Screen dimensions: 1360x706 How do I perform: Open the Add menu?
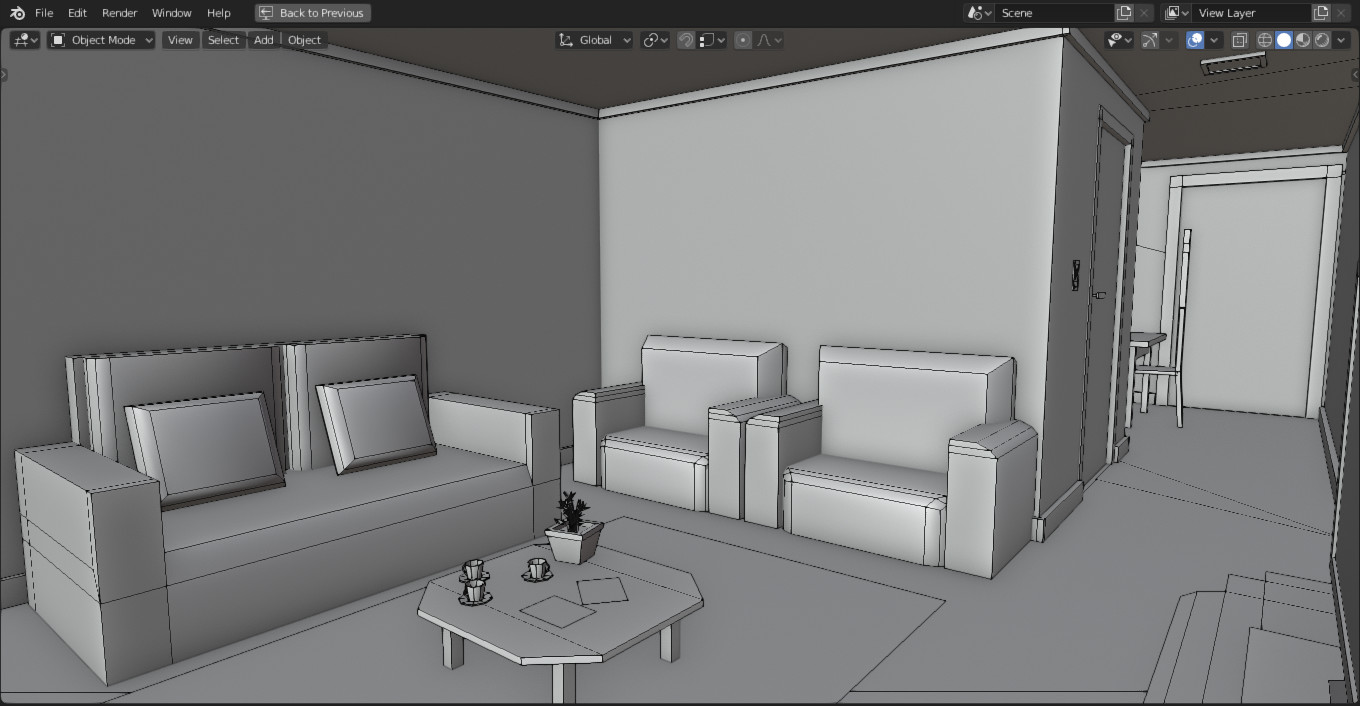[263, 39]
